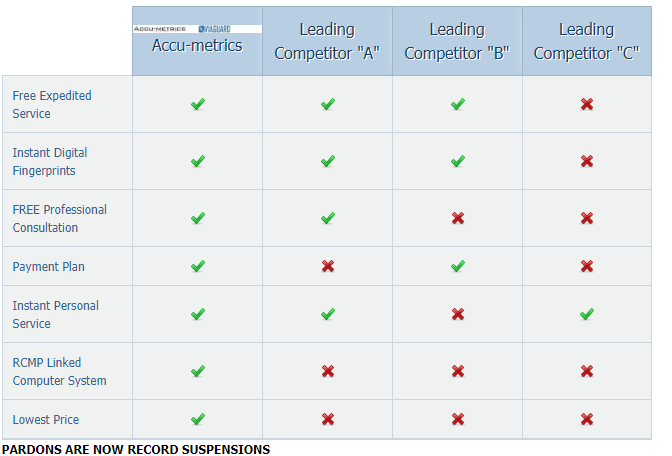Click Competitor A check for Instant Digital Fingerprints
672x456 pixels.
(327, 161)
